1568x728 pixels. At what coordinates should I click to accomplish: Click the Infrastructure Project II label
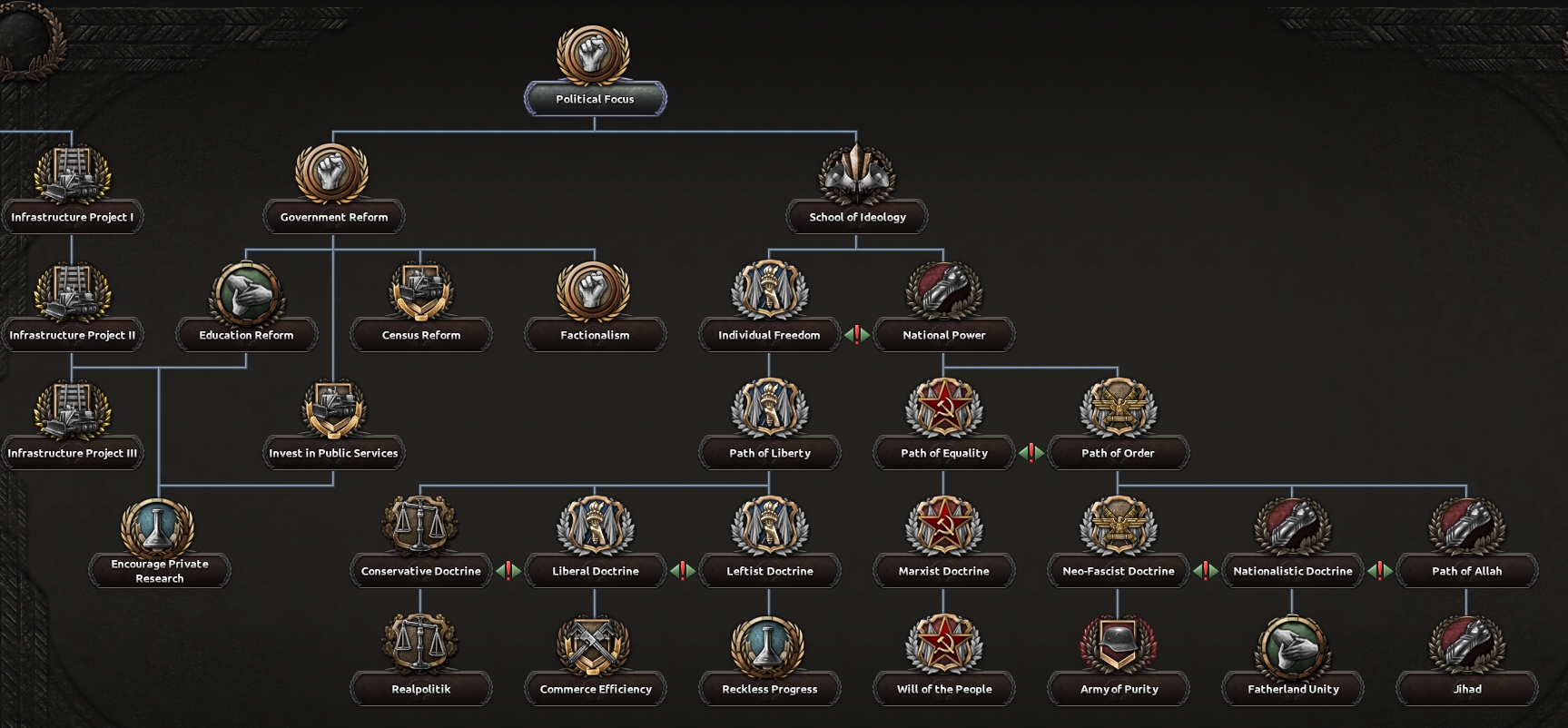pos(72,335)
